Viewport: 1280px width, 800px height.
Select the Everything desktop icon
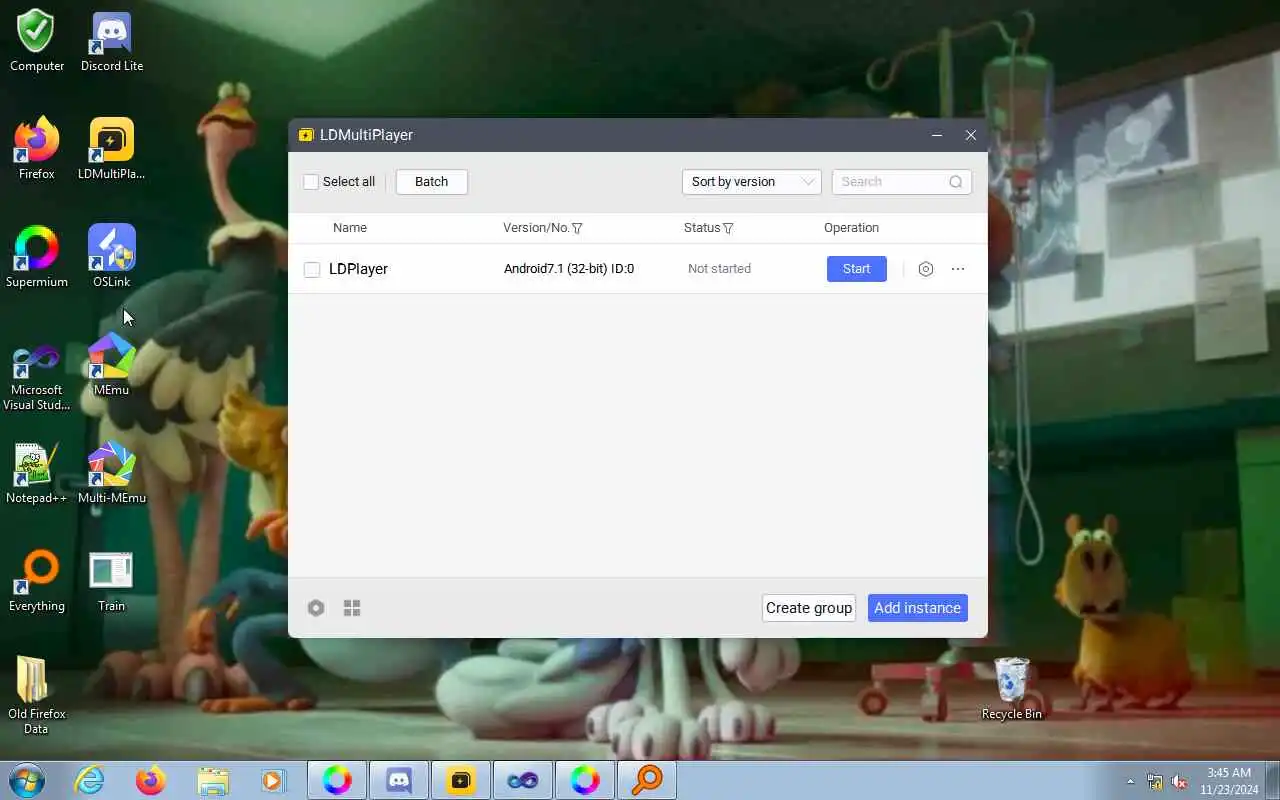tap(37, 581)
